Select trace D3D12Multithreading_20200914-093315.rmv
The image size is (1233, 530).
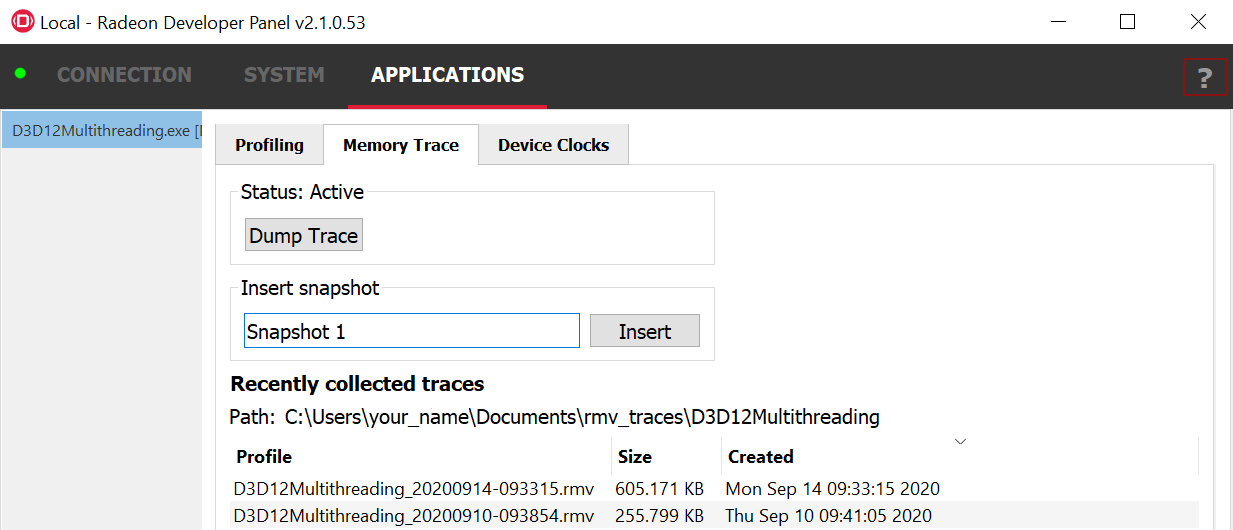pyautogui.click(x=414, y=489)
